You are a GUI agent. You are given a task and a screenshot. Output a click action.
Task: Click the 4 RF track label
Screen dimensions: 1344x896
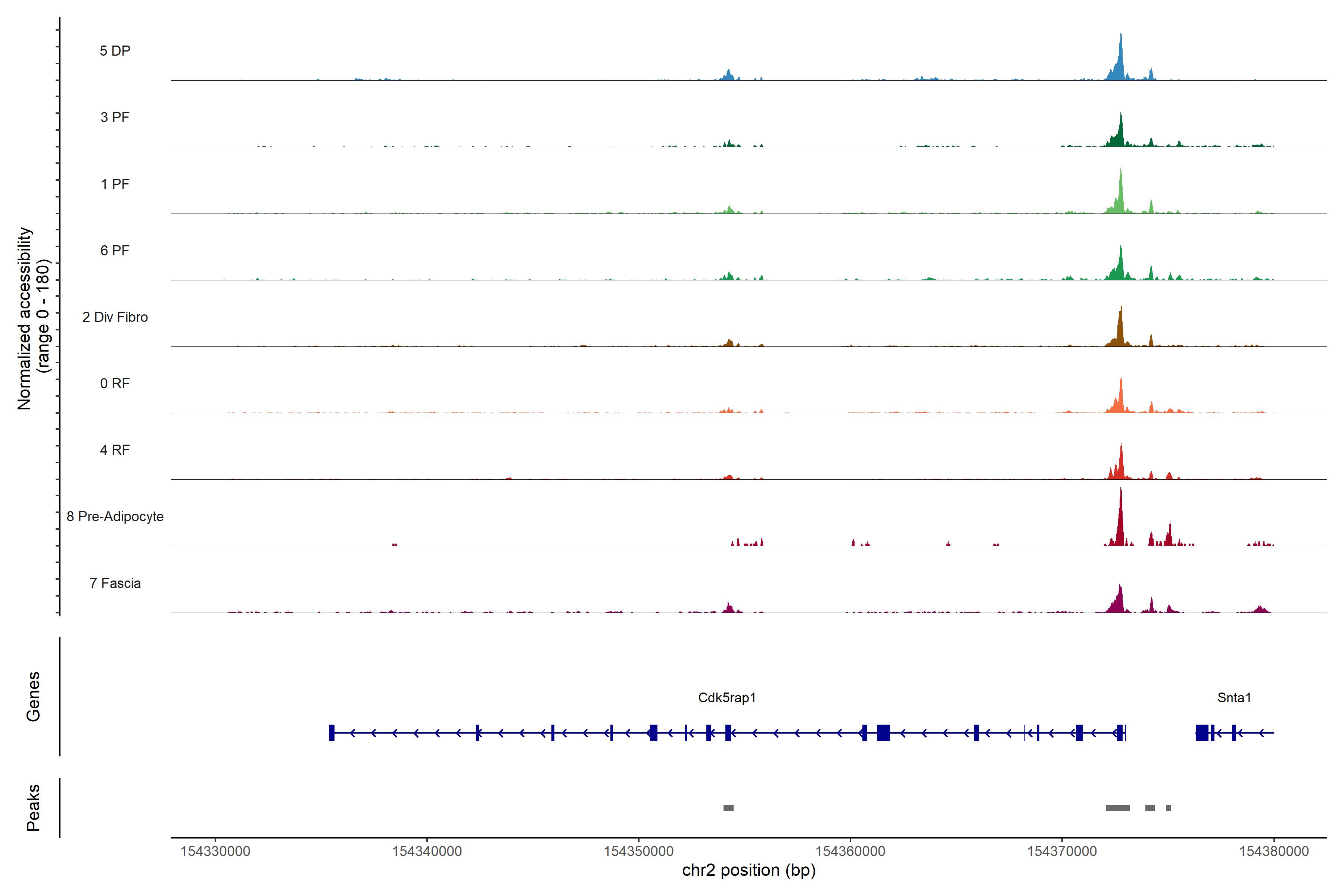click(115, 450)
